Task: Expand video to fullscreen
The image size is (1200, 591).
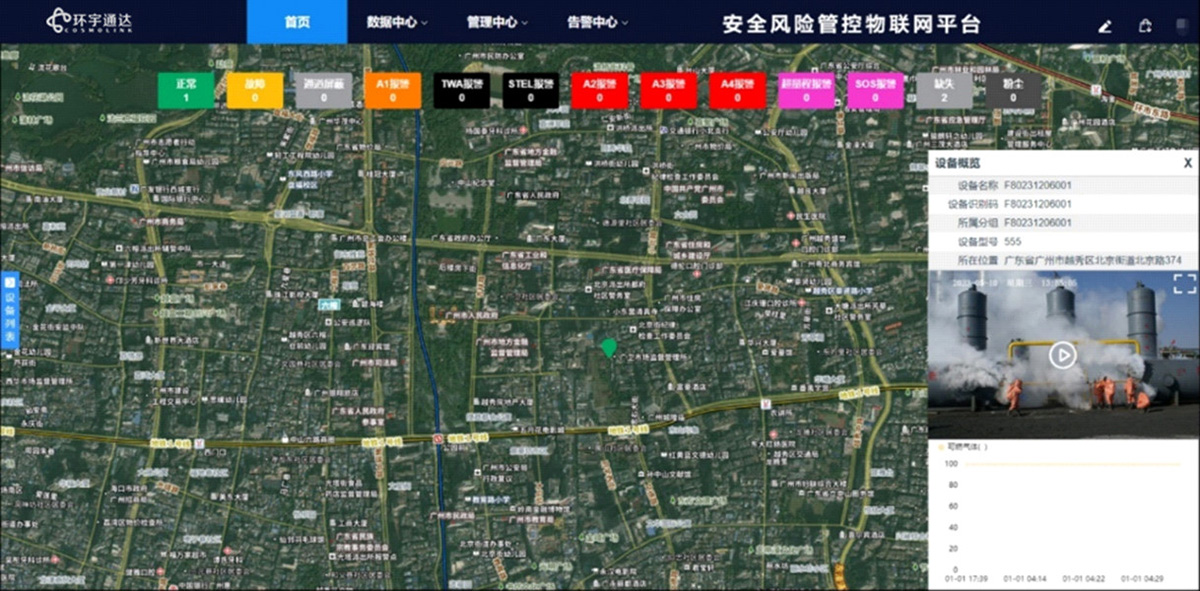Action: pos(1184,283)
